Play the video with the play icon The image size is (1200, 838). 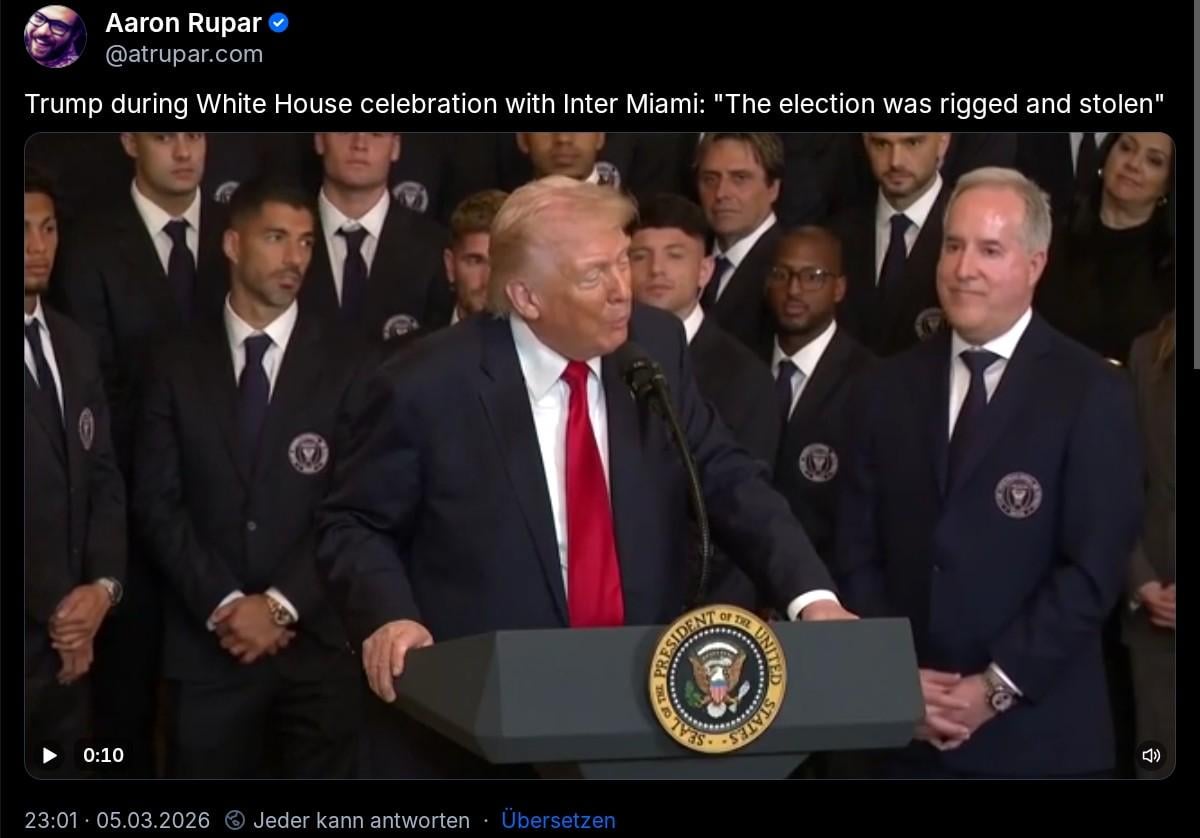point(50,755)
